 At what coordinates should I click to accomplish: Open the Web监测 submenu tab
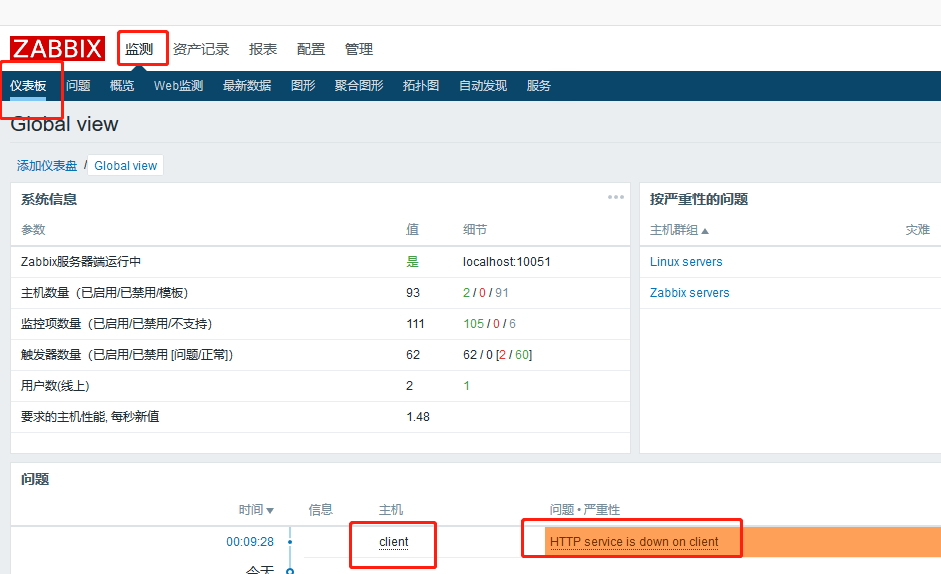pos(178,86)
